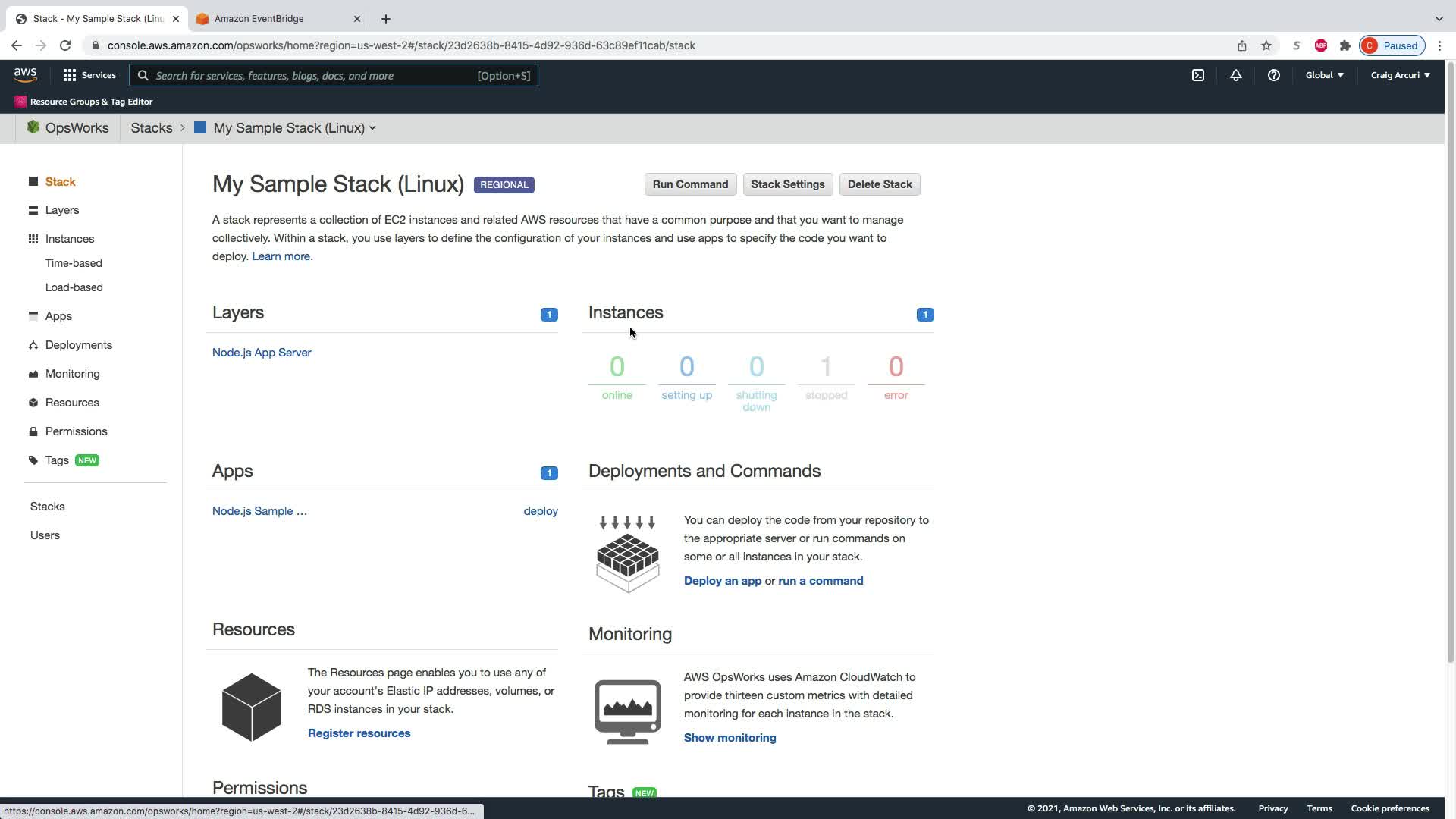Switch to the Amazon EventBridge tab

(x=259, y=19)
